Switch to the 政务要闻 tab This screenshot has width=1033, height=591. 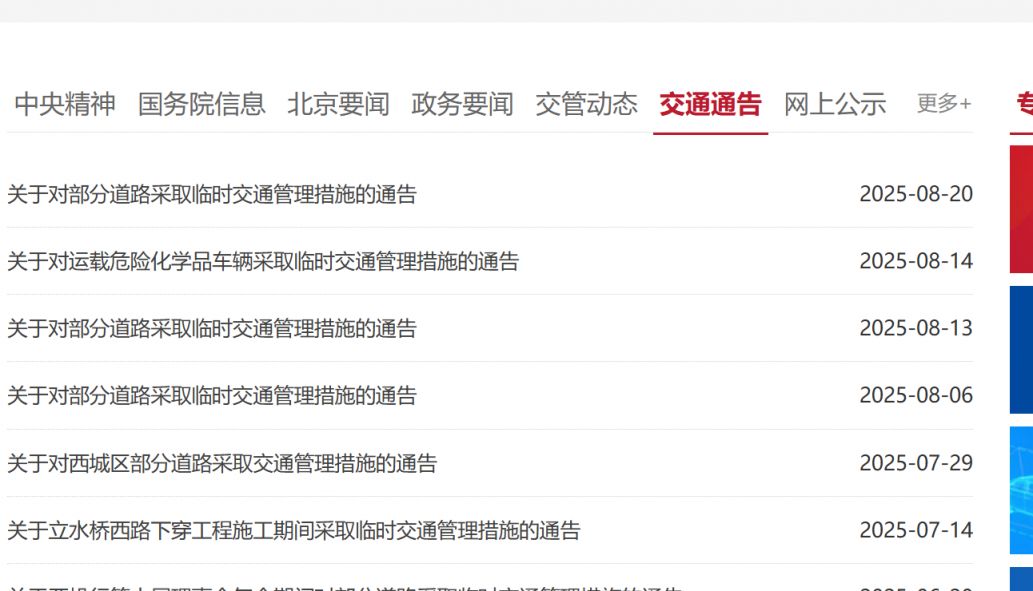pos(462,104)
